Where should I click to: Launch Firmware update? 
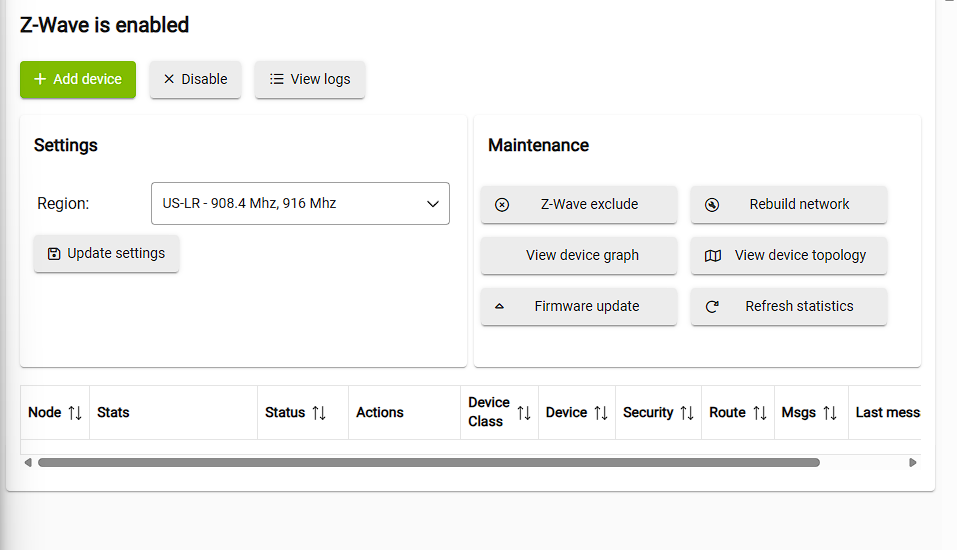578,306
